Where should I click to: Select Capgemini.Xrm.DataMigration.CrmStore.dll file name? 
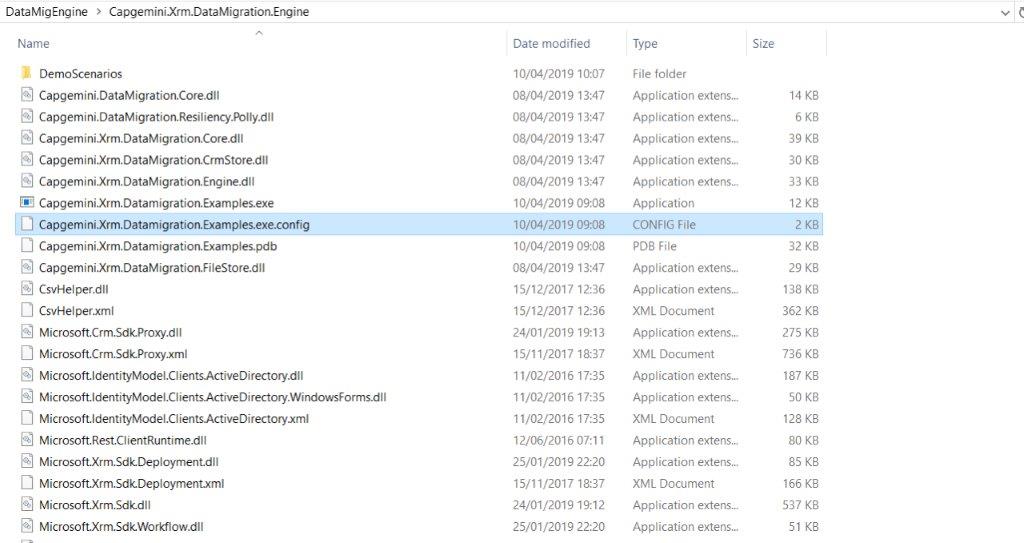[x=153, y=160]
